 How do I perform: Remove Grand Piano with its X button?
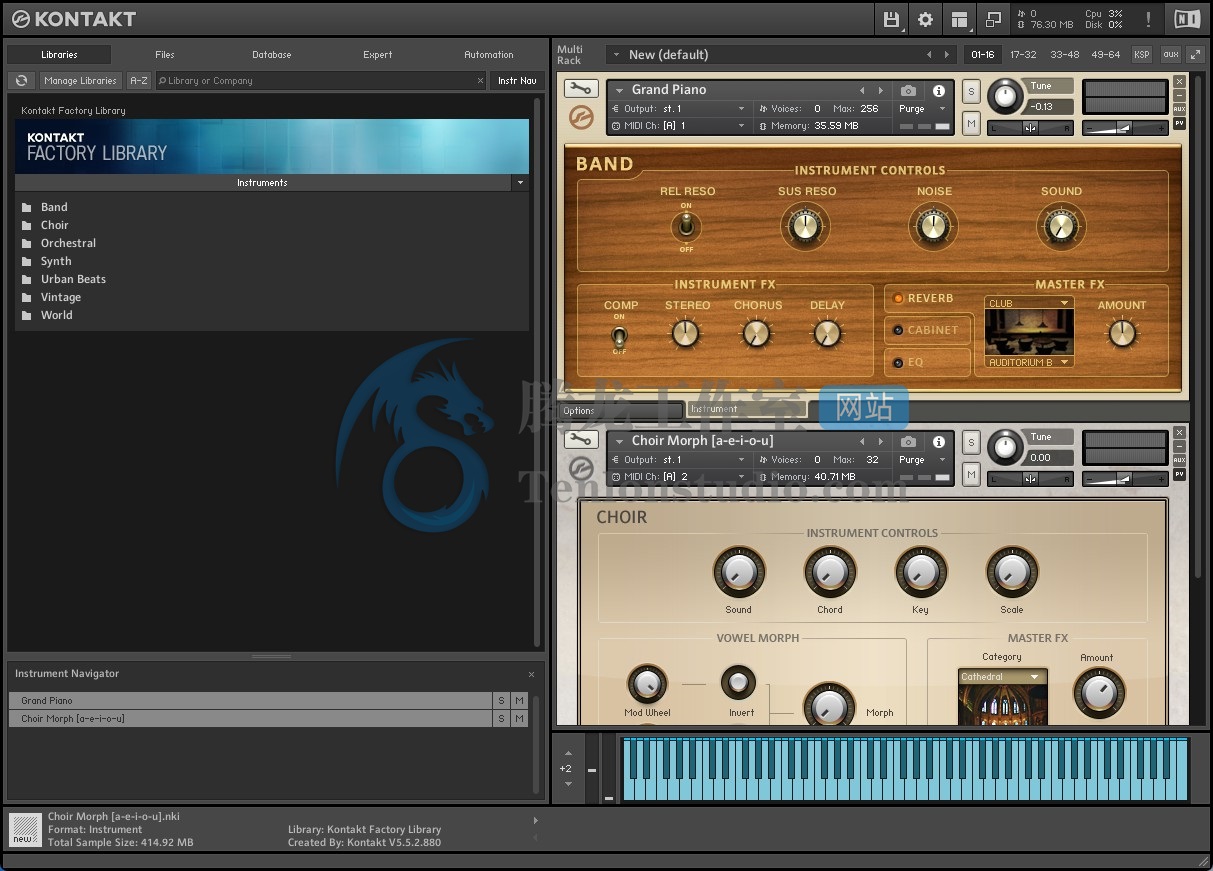[1179, 82]
